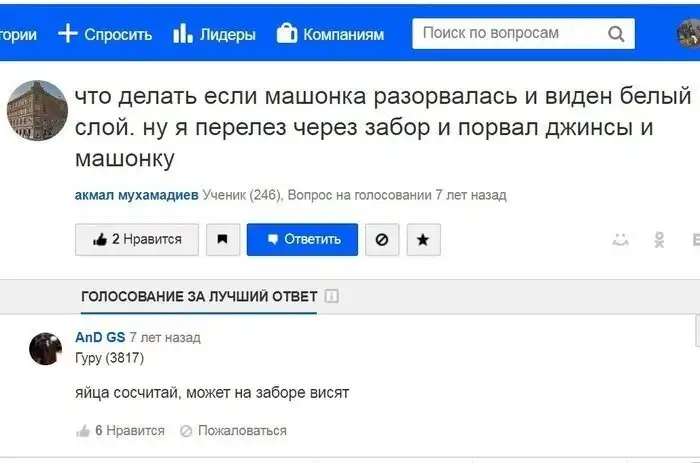Open the Спросить menu item
This screenshot has width=700, height=463.
pos(105,34)
